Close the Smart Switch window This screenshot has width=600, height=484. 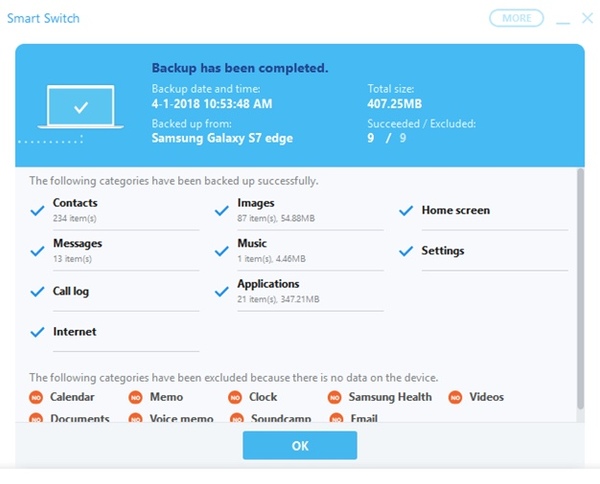[587, 18]
